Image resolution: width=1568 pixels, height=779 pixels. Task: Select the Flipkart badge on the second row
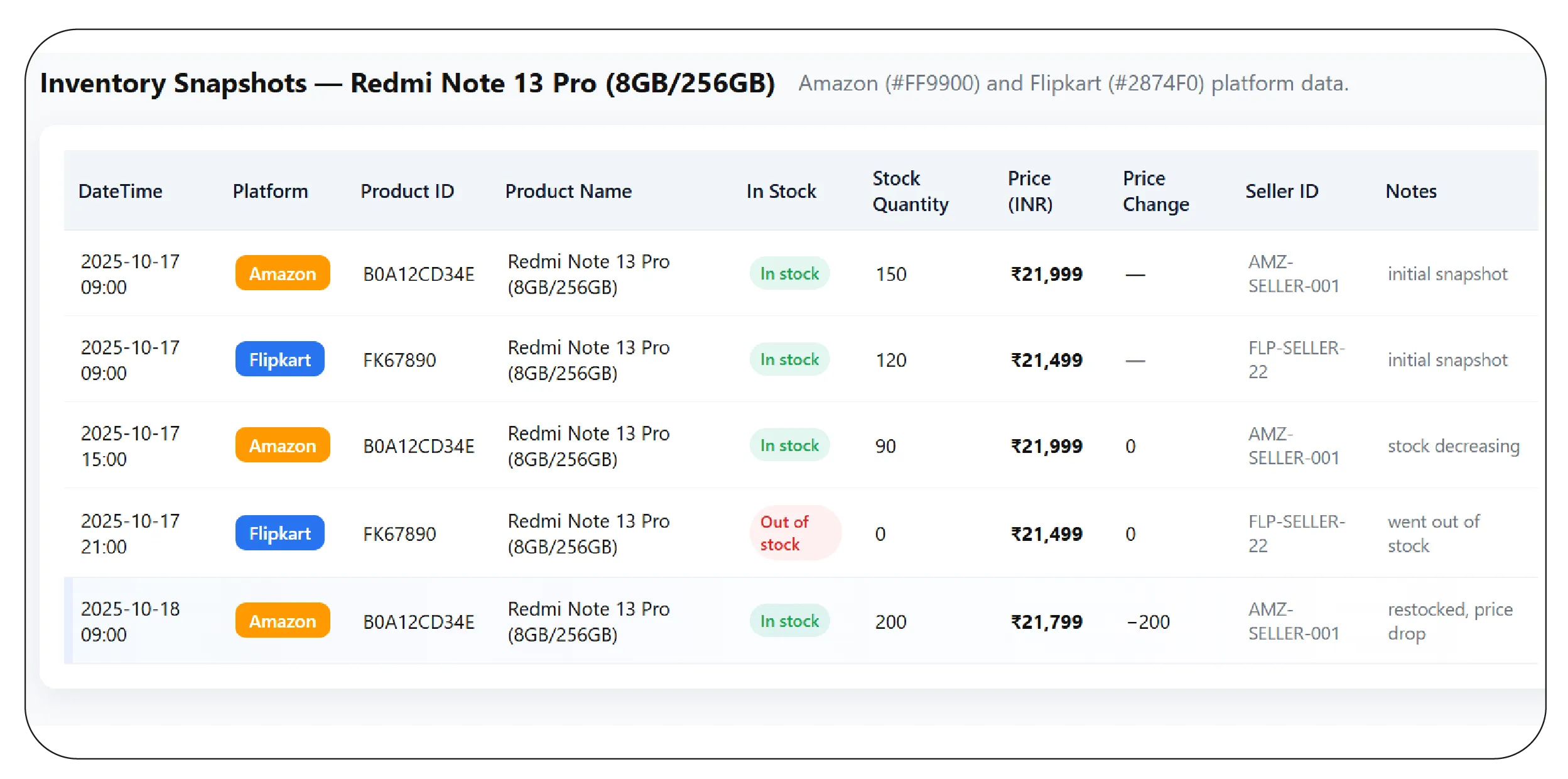pyautogui.click(x=279, y=359)
